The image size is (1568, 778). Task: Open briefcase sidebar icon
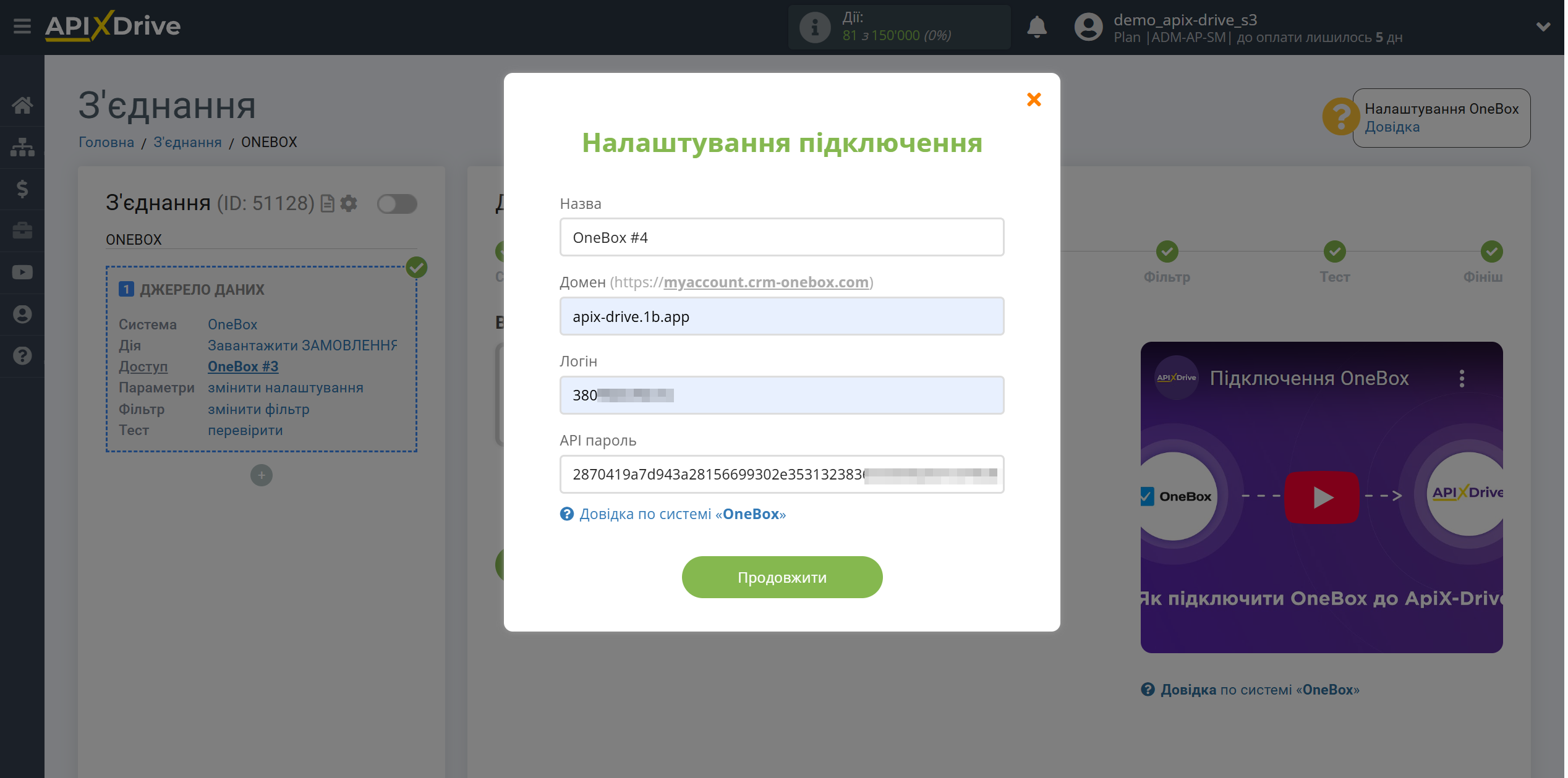click(22, 230)
